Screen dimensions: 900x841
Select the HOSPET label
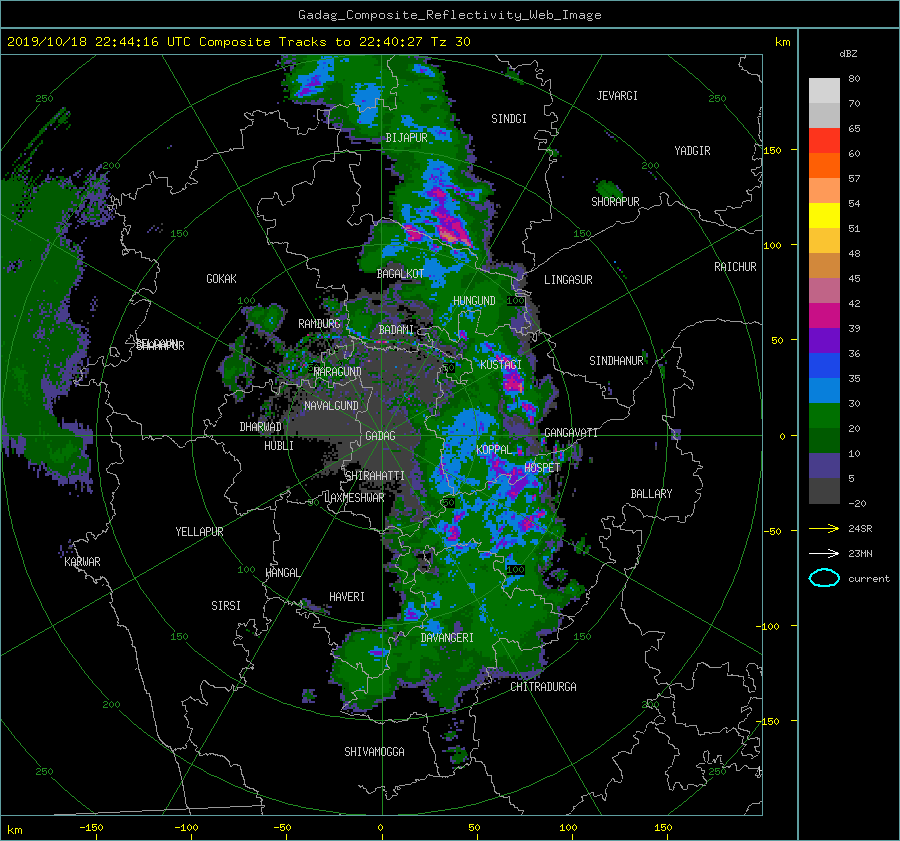[x=542, y=468]
